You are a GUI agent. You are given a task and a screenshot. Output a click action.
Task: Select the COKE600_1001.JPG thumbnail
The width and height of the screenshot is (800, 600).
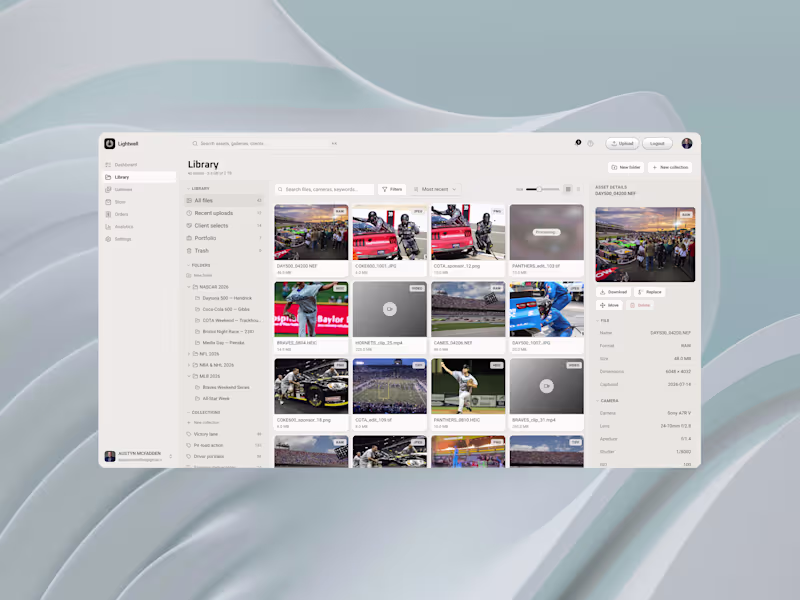(x=390, y=232)
